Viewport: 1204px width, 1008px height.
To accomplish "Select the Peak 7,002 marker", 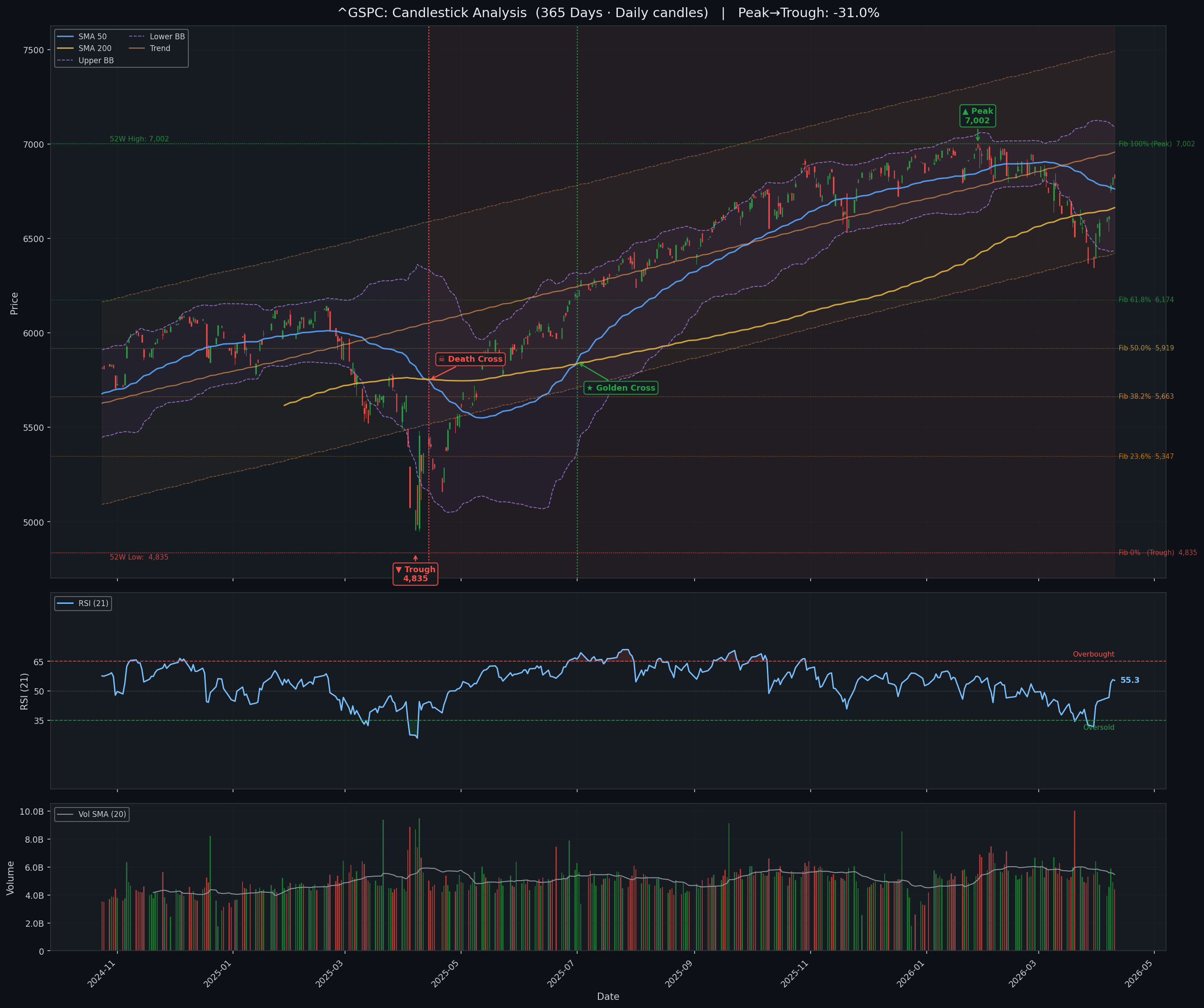I will [x=978, y=117].
